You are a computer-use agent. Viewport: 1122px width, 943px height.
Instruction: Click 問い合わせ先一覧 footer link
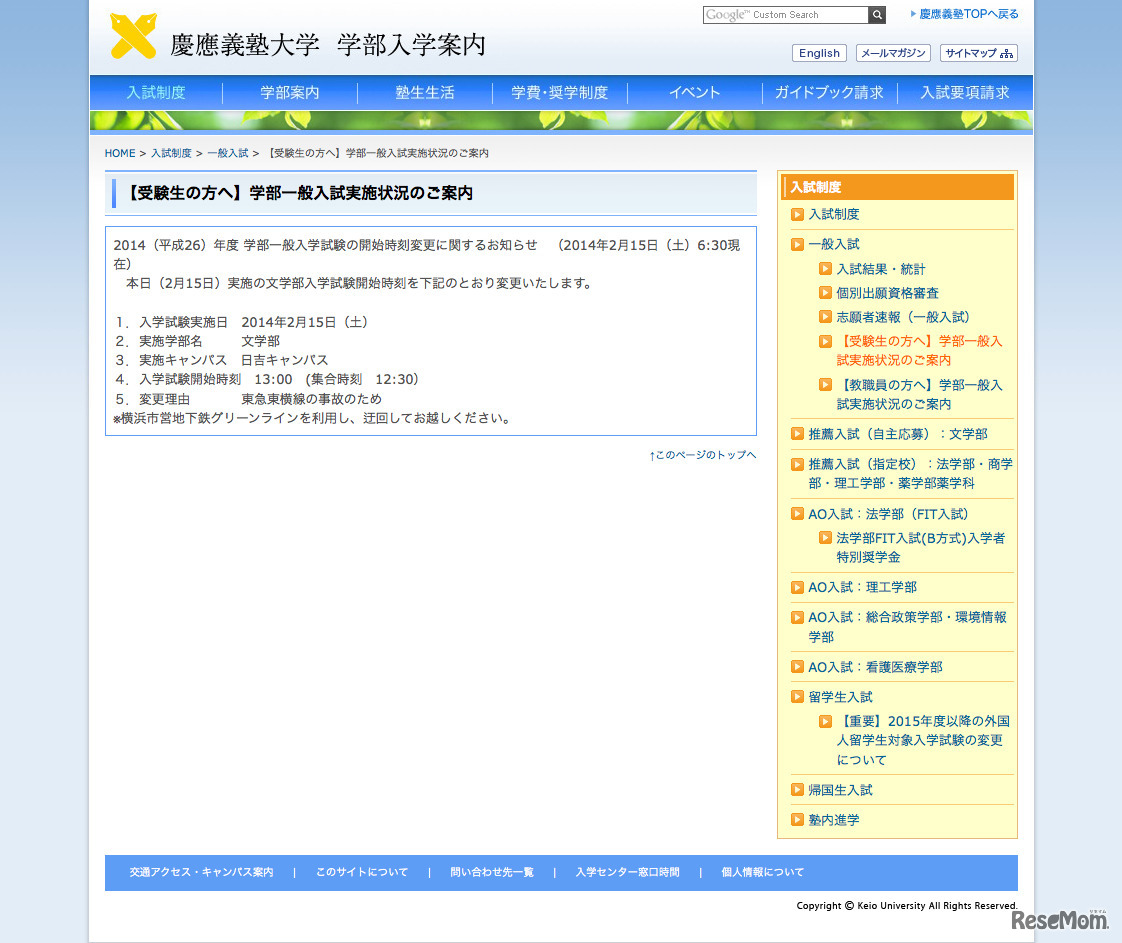491,872
